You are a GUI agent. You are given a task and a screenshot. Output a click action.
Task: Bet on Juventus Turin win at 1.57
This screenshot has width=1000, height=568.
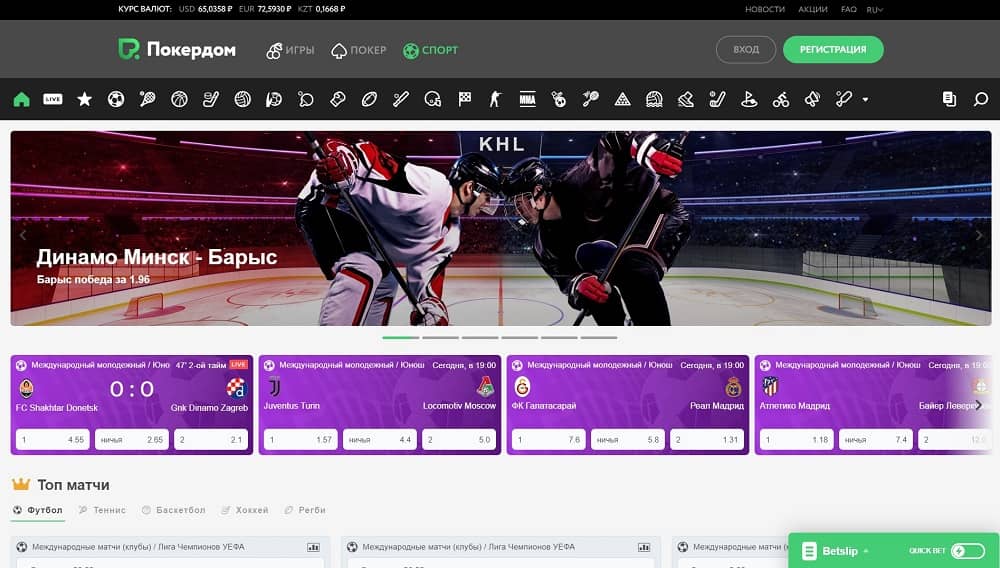click(299, 439)
